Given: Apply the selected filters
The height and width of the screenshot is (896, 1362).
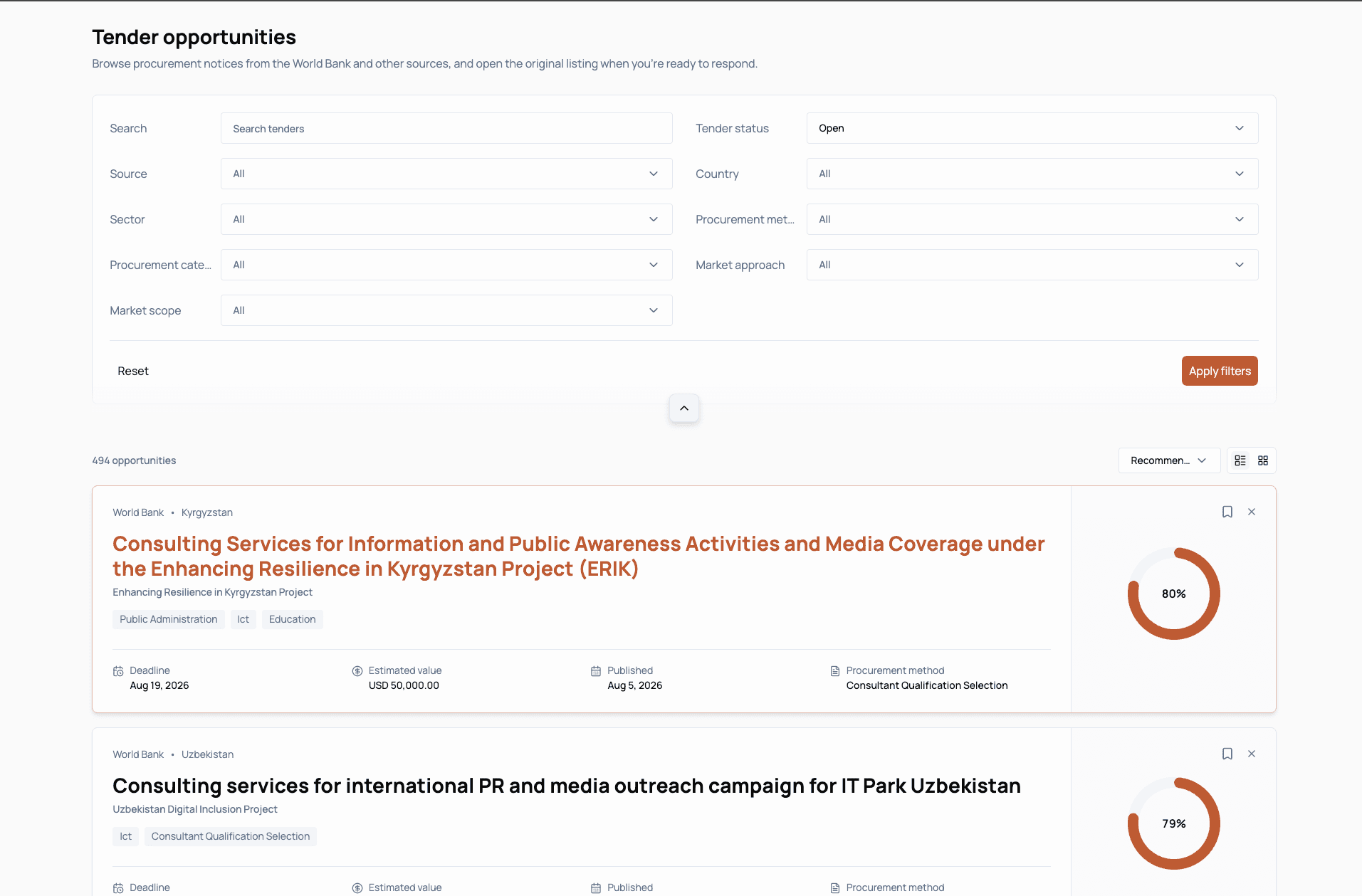Looking at the screenshot, I should coord(1220,371).
